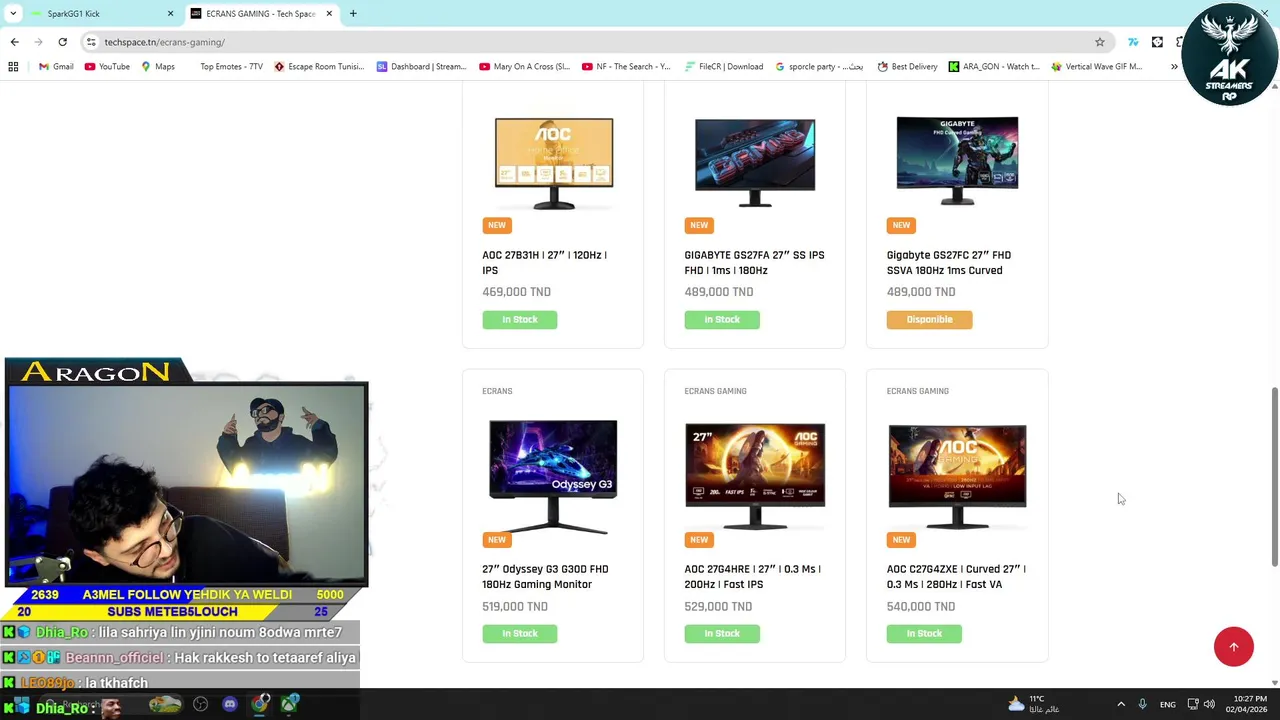Screen dimensions: 1280x720
Task: Show hidden system tray icons
Action: (1121, 704)
